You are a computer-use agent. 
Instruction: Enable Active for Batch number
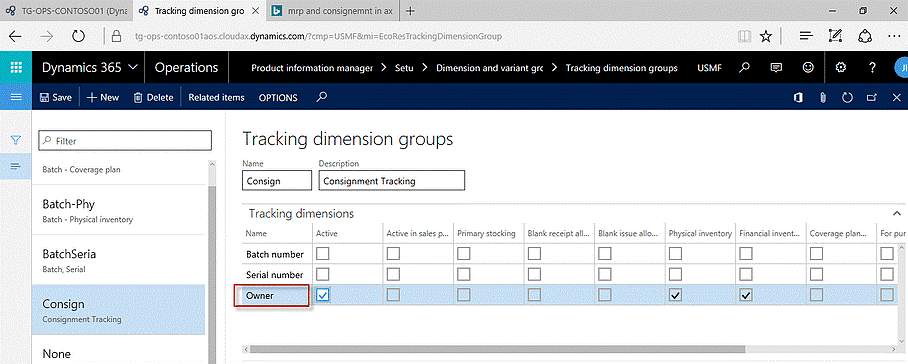[323, 253]
